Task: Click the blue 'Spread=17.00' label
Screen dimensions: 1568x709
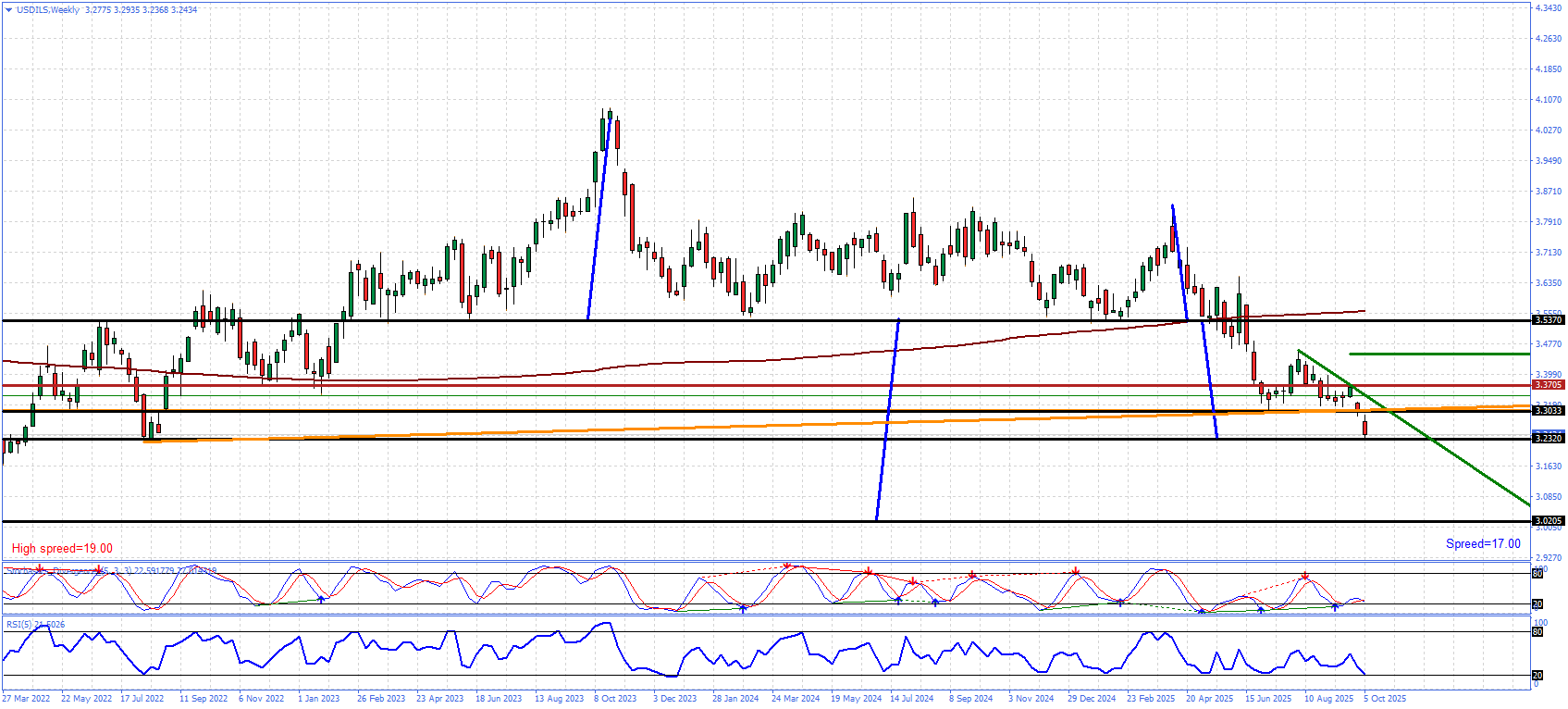Action: pos(1483,544)
